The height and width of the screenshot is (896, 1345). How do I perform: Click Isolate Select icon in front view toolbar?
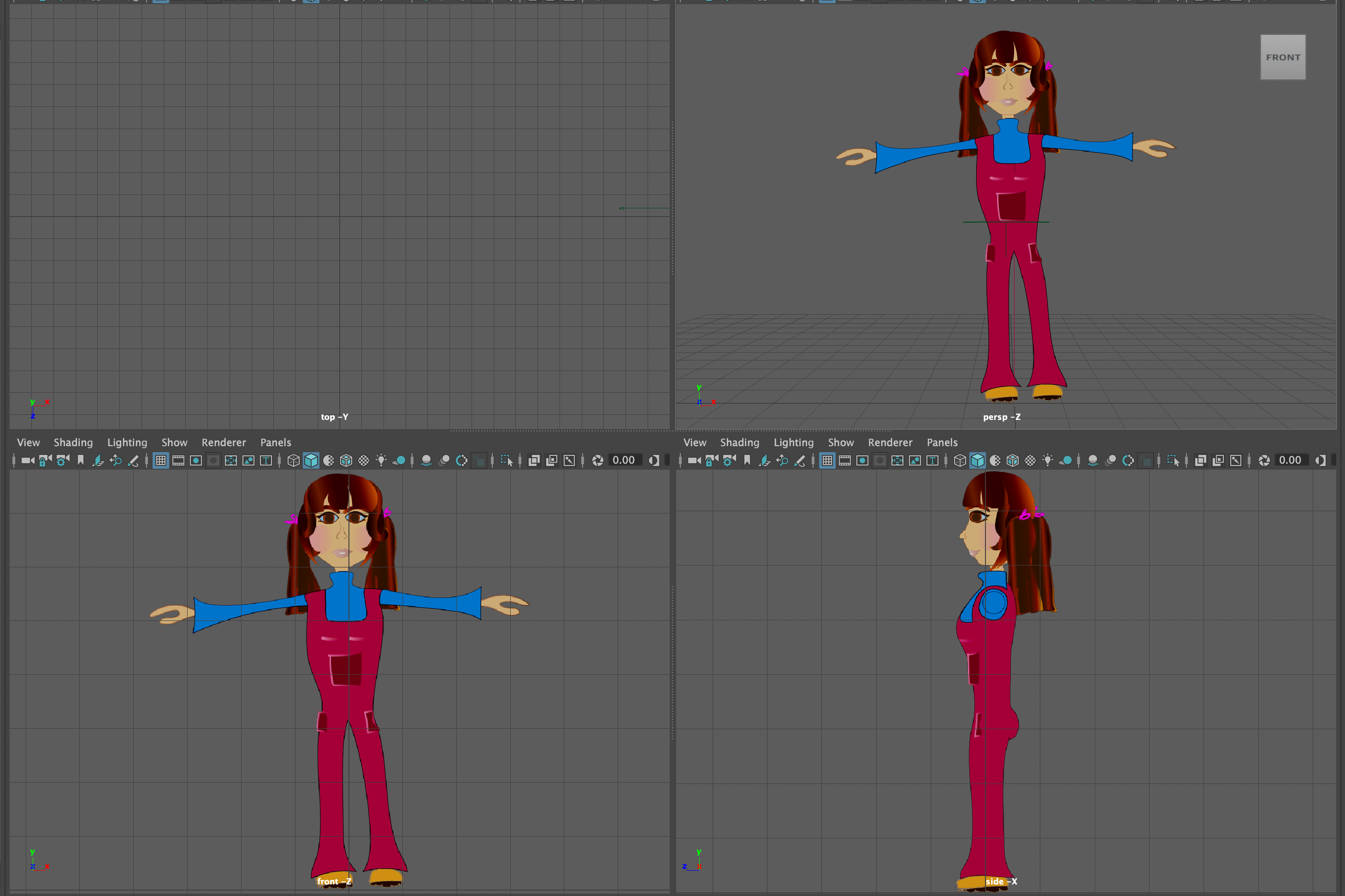point(506,460)
